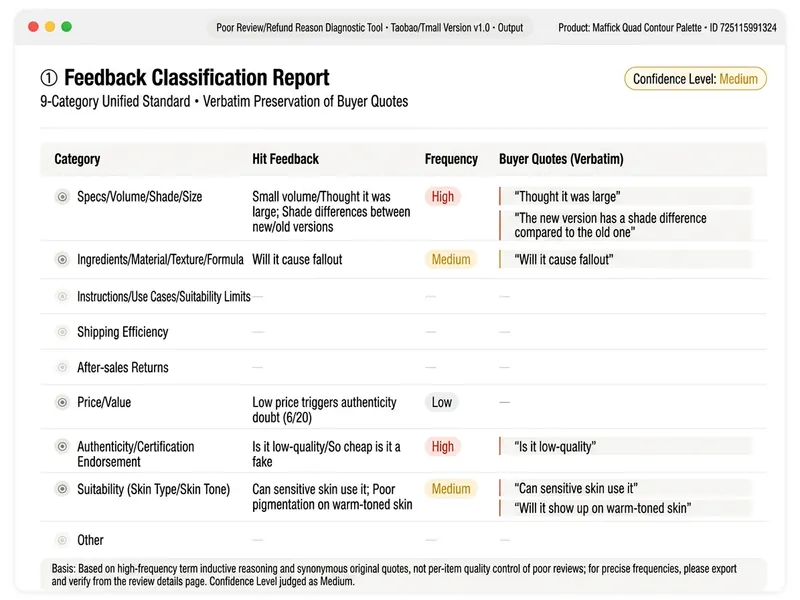Click the Low frequency tag for Price/Value
Image resolution: width=800 pixels, height=600 pixels.
442,402
